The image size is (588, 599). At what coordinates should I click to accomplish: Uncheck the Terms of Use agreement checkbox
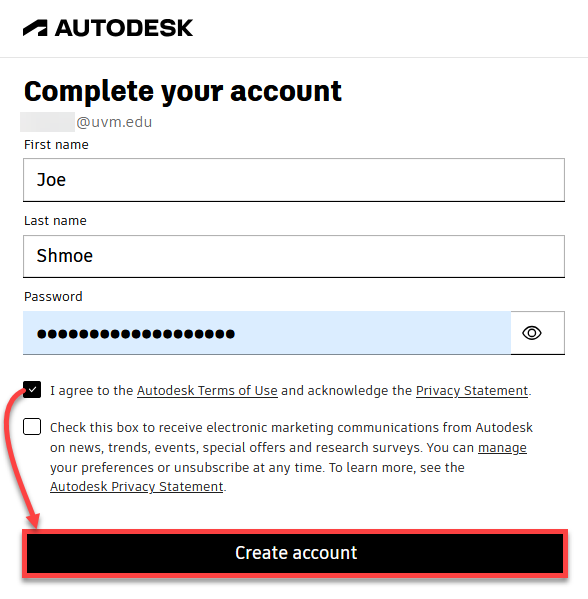32,390
